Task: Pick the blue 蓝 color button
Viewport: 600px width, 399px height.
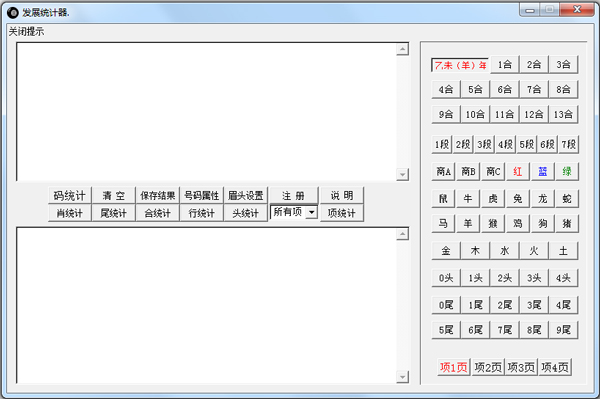Action: [x=542, y=171]
